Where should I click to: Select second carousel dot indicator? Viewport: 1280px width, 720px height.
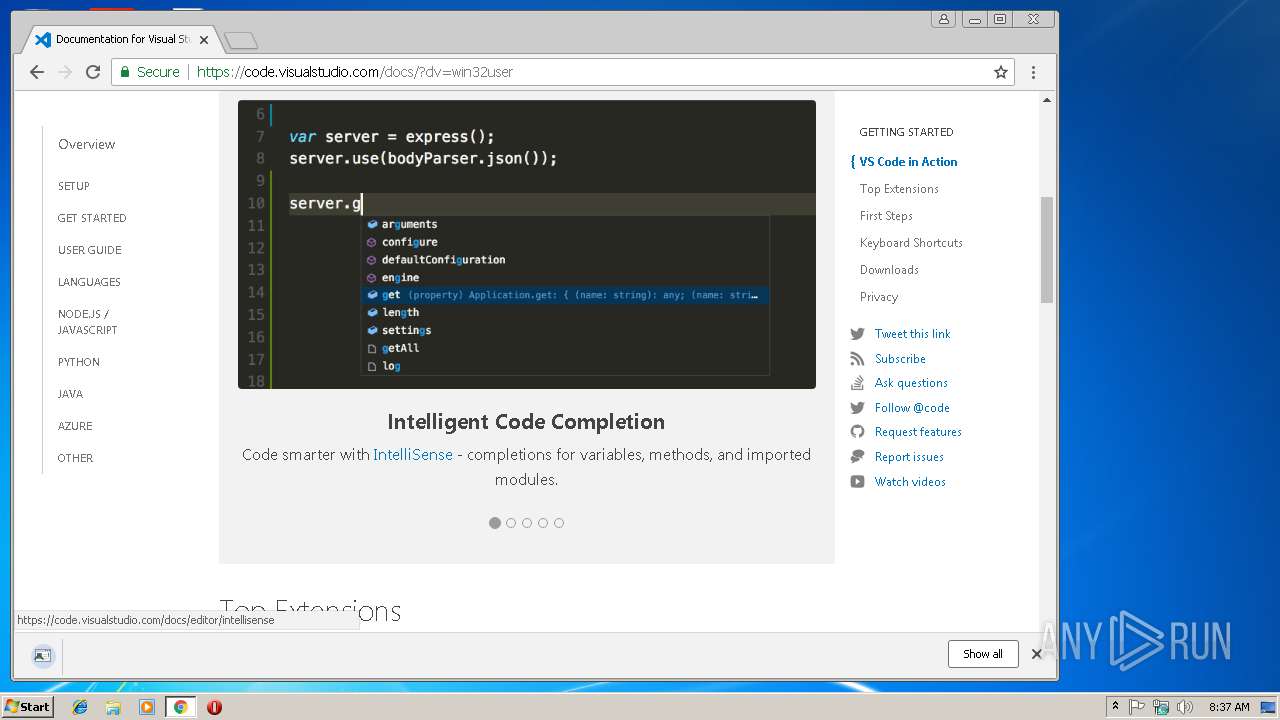pyautogui.click(x=511, y=523)
